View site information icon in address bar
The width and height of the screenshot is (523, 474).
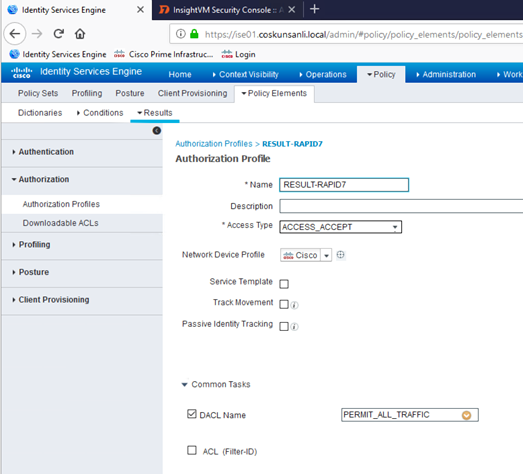click(180, 34)
